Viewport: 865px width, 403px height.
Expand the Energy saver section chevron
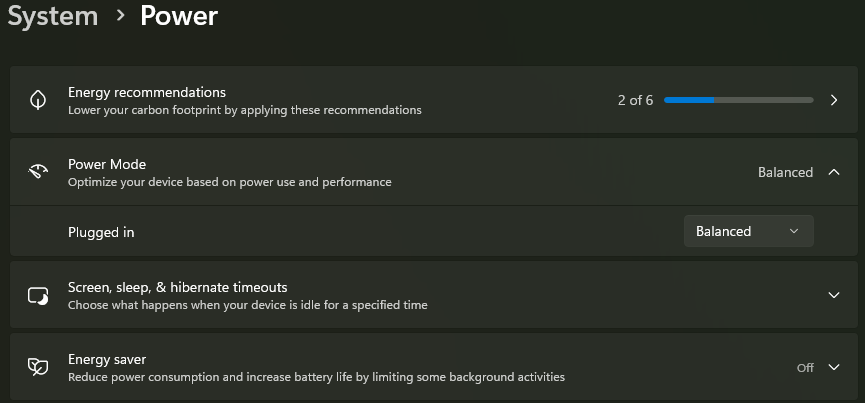tap(834, 367)
